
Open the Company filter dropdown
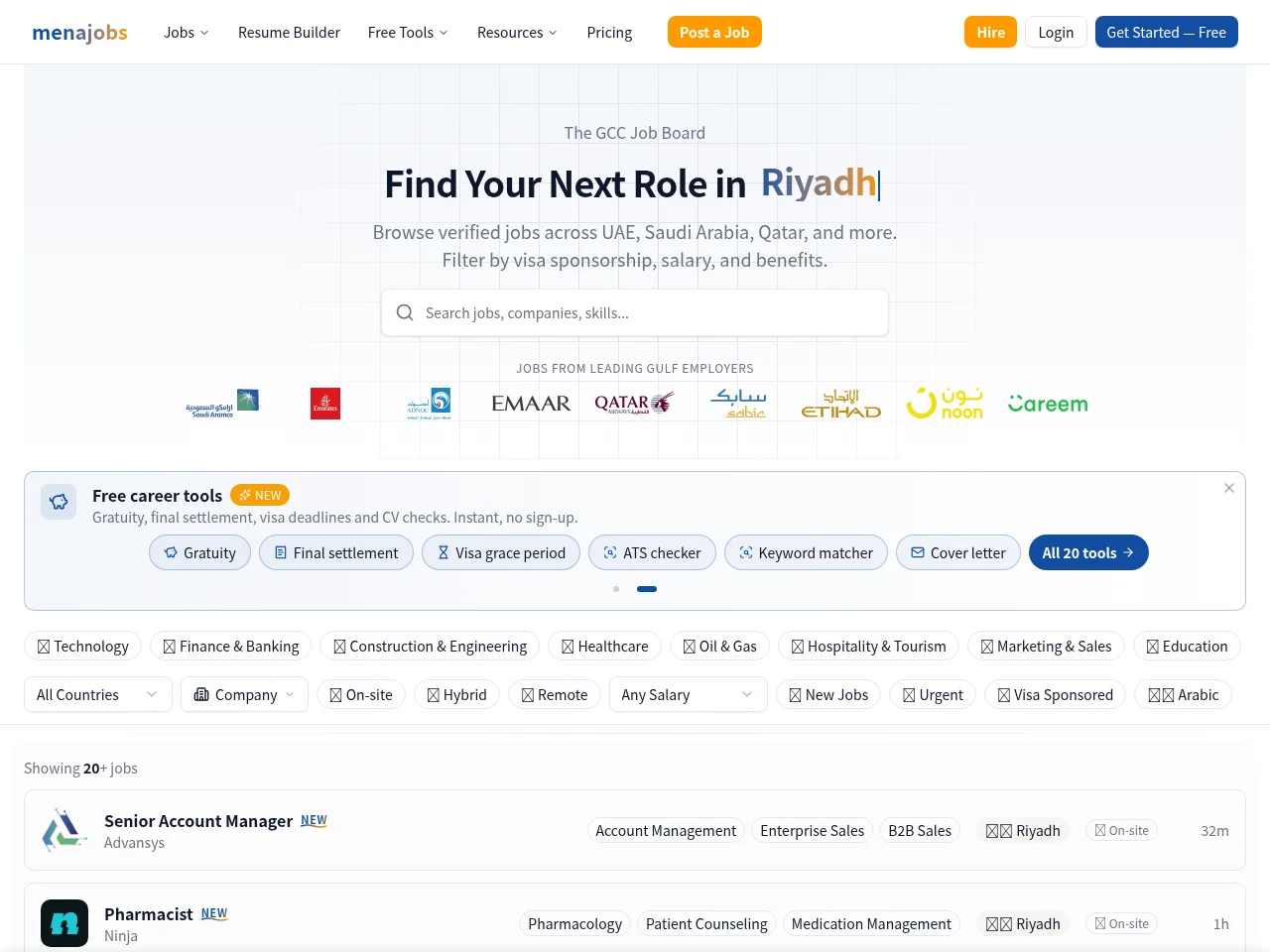pos(244,694)
